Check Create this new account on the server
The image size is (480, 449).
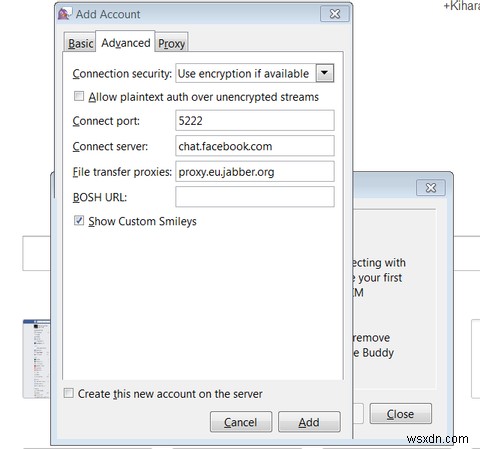[68, 393]
